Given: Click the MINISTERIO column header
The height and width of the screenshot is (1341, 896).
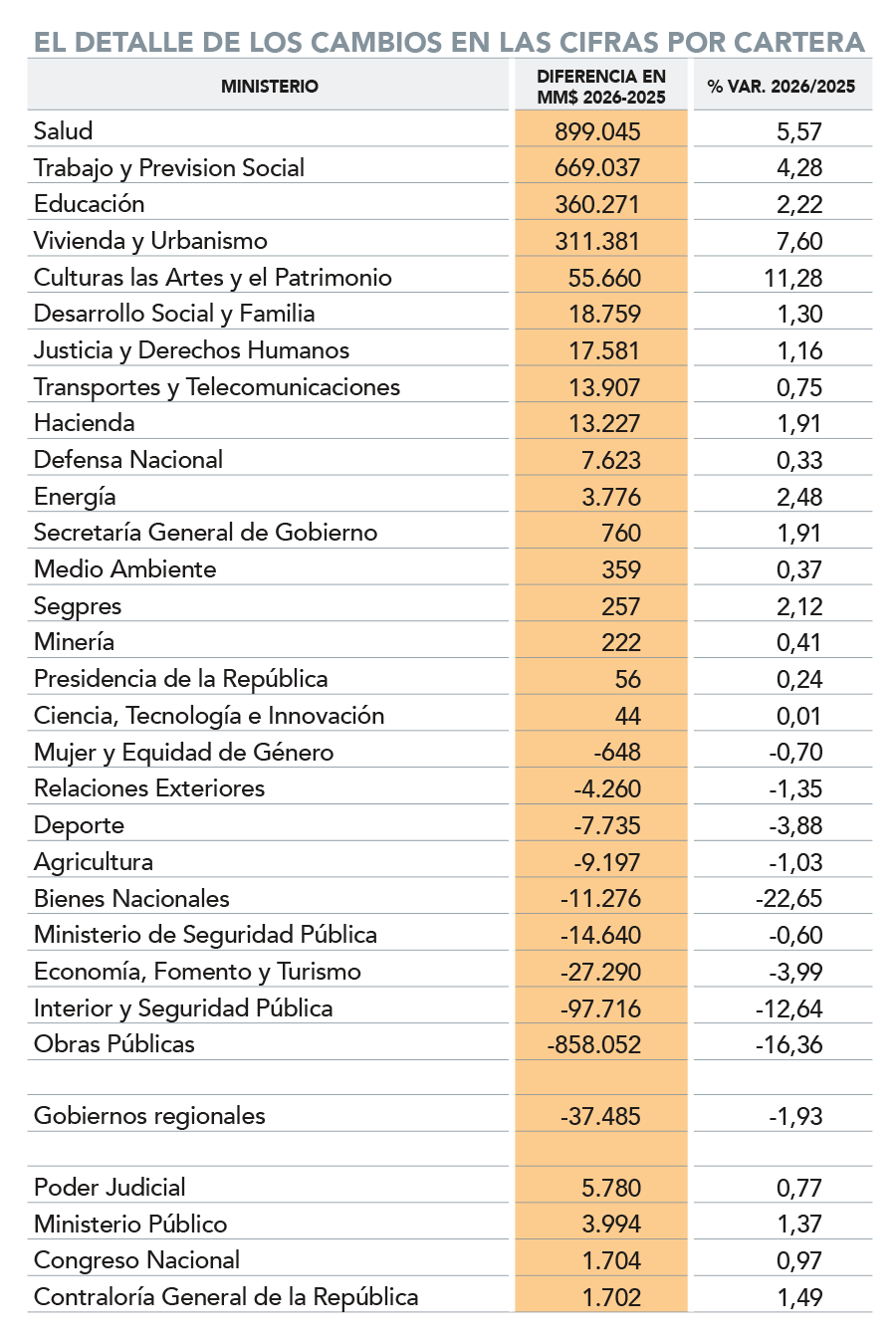Looking at the screenshot, I should click(x=269, y=87).
